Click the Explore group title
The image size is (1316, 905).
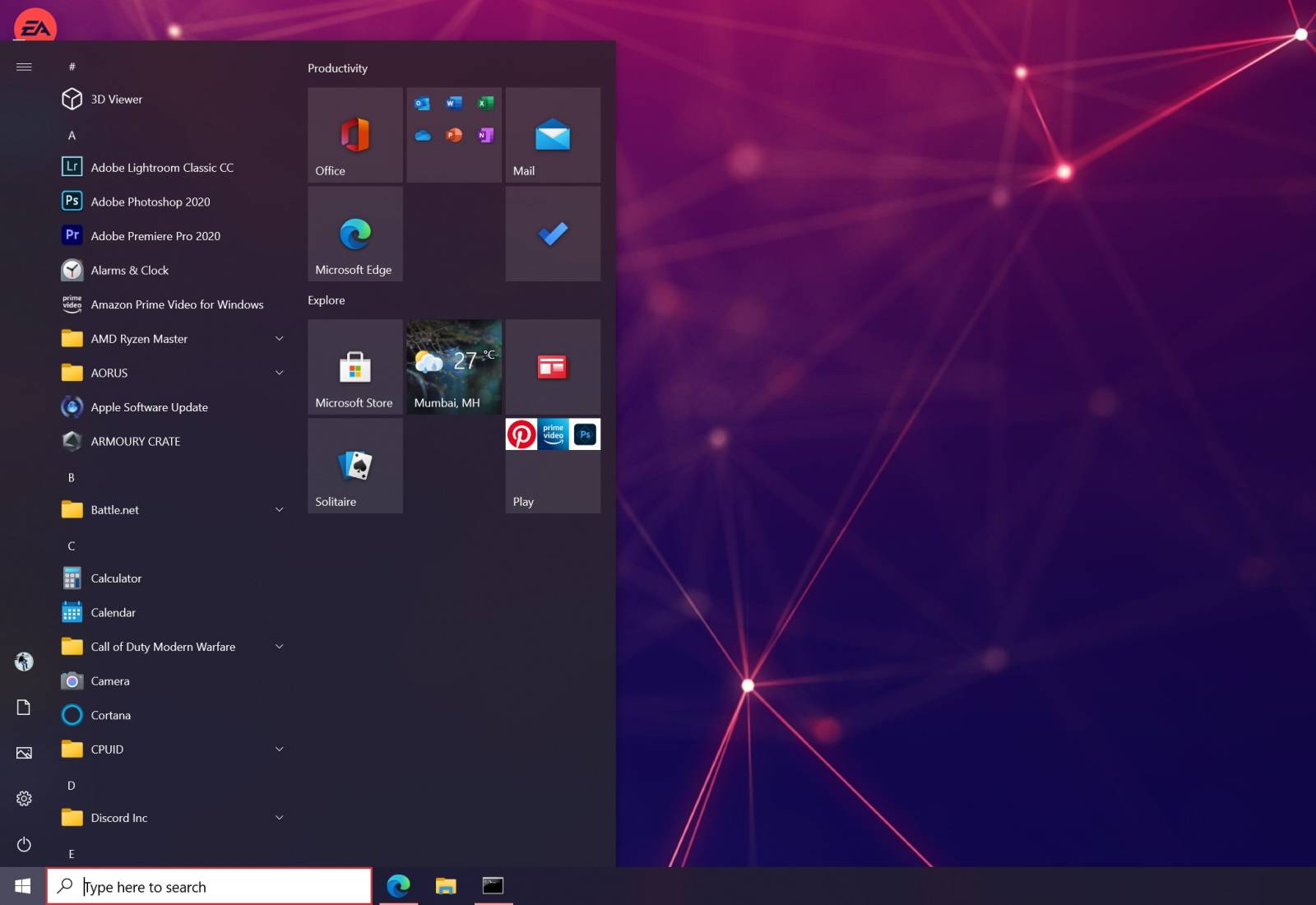pyautogui.click(x=327, y=300)
